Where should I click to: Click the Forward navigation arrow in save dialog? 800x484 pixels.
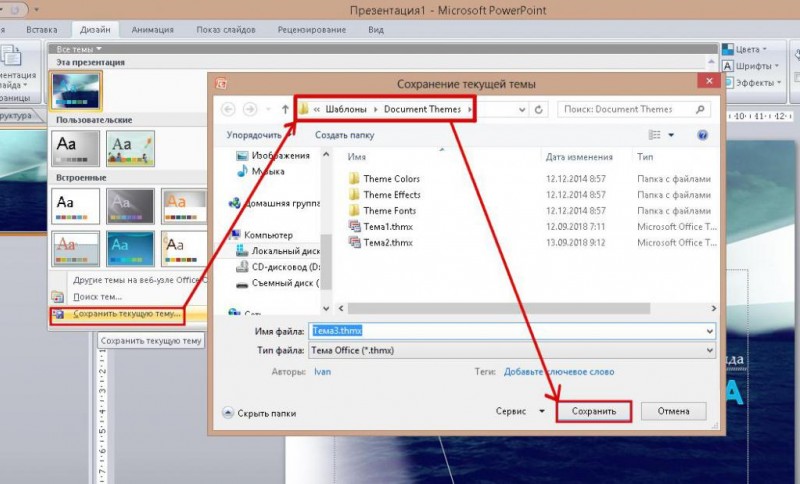(x=250, y=109)
